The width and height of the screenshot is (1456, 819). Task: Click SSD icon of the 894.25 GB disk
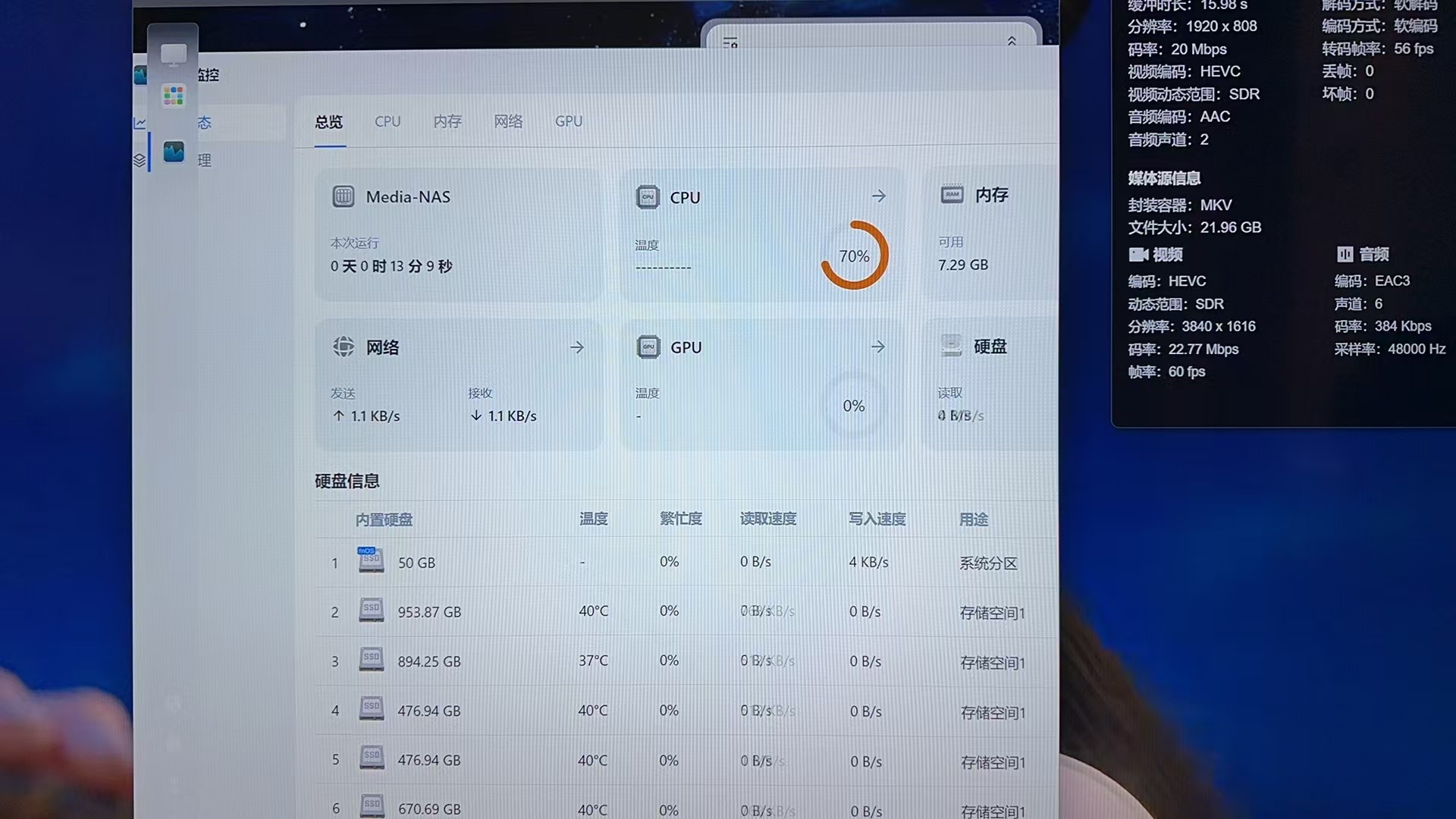click(371, 659)
